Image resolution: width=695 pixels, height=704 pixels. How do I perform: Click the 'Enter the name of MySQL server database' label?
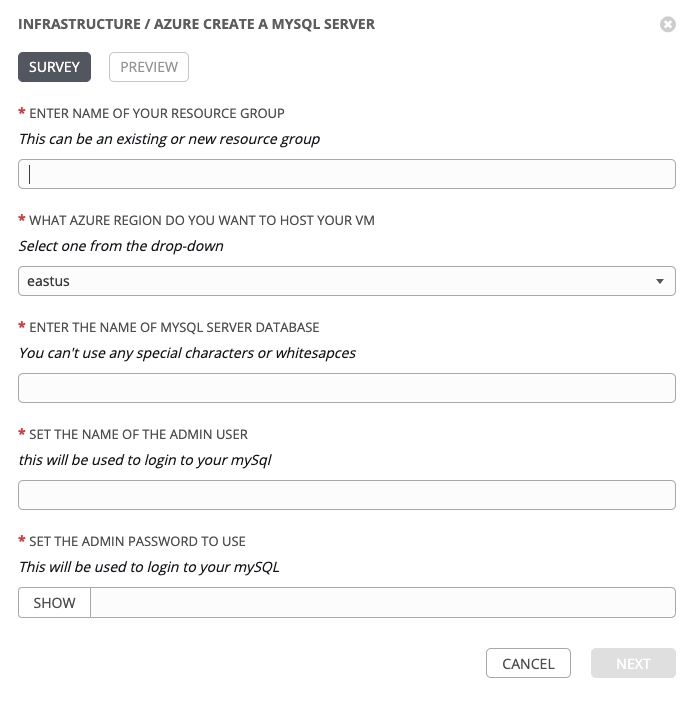coord(174,327)
